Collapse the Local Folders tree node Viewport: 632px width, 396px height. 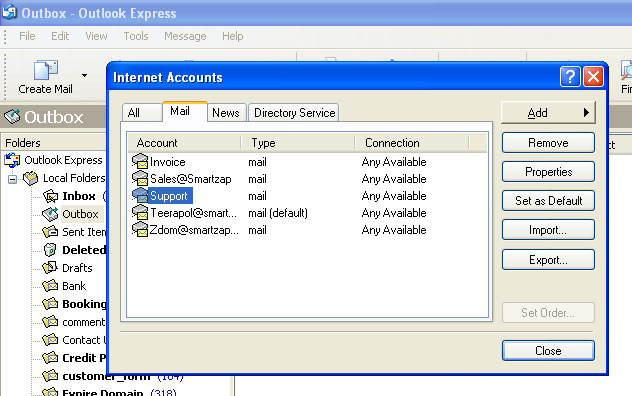(12, 179)
